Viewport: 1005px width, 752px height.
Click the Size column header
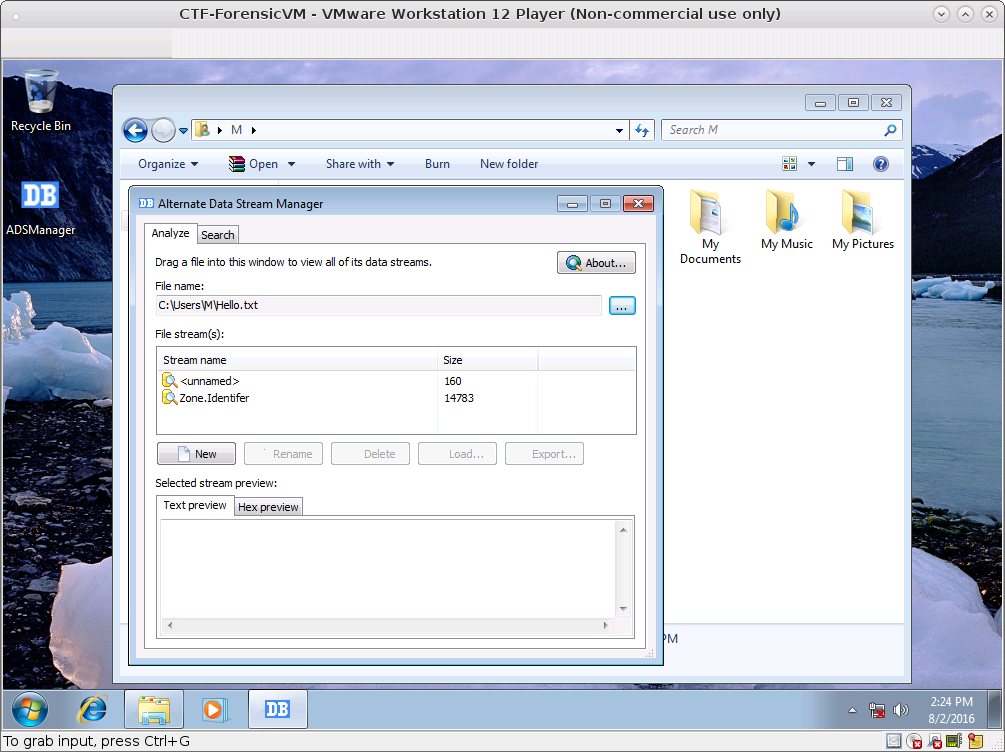click(488, 360)
